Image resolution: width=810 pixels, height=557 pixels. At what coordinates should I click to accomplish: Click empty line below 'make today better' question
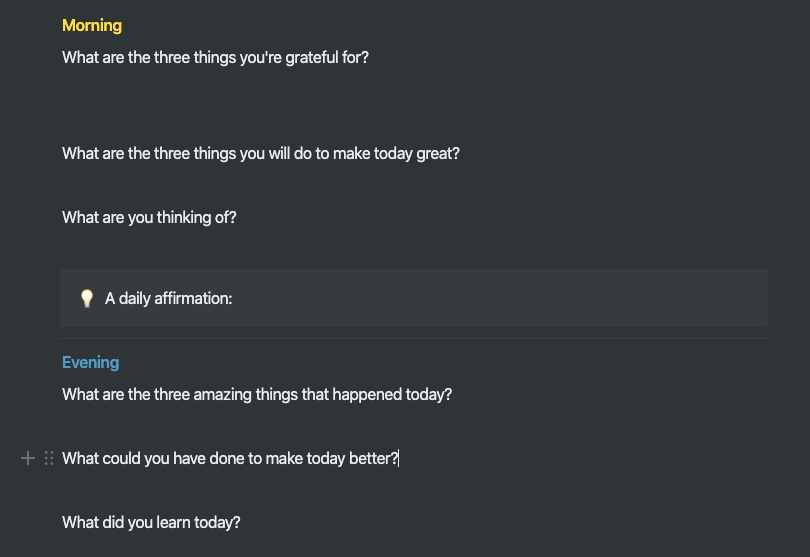pyautogui.click(x=414, y=490)
